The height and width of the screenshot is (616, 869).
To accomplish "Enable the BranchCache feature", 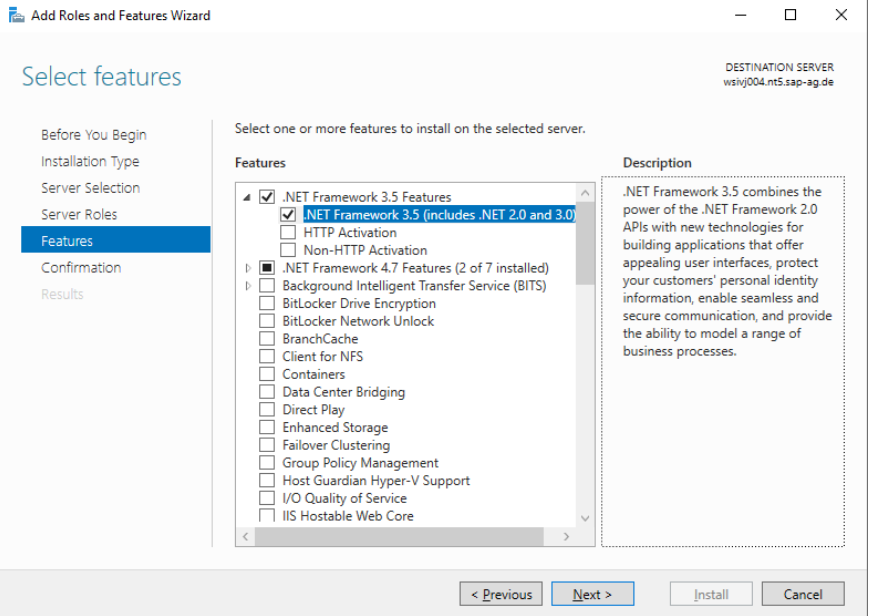I will point(266,338).
